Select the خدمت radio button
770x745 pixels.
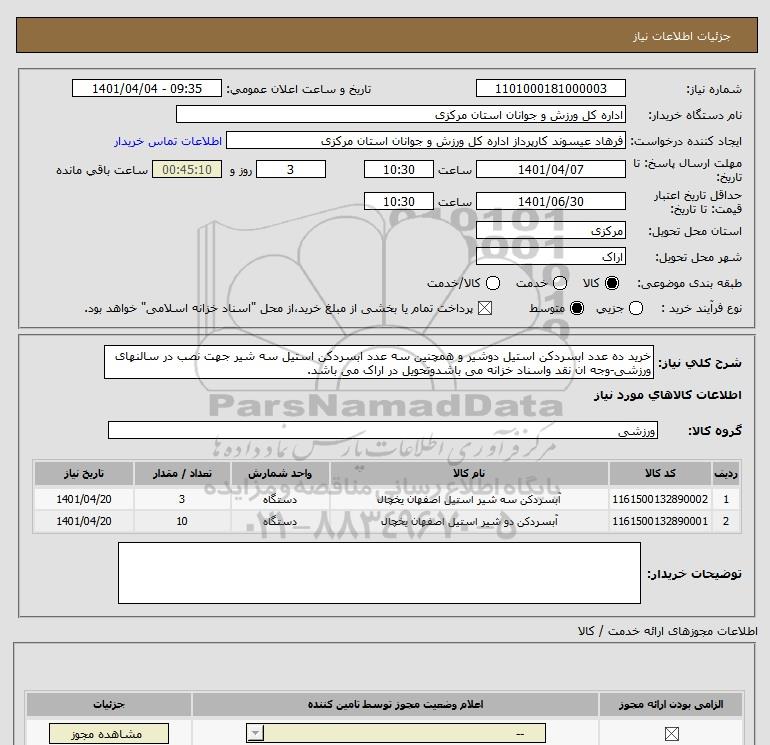pyautogui.click(x=560, y=283)
